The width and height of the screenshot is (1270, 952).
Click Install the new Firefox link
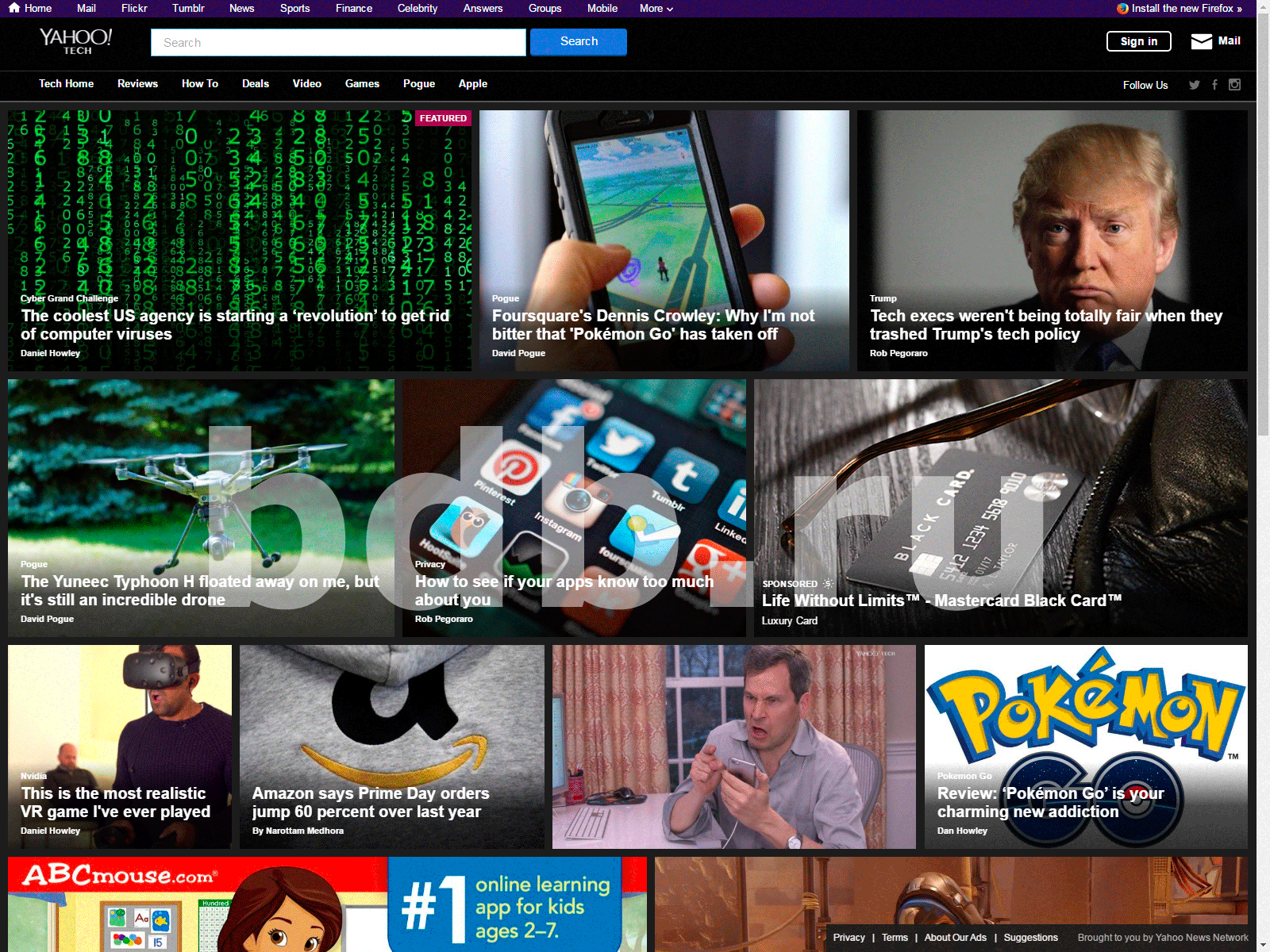click(1187, 9)
